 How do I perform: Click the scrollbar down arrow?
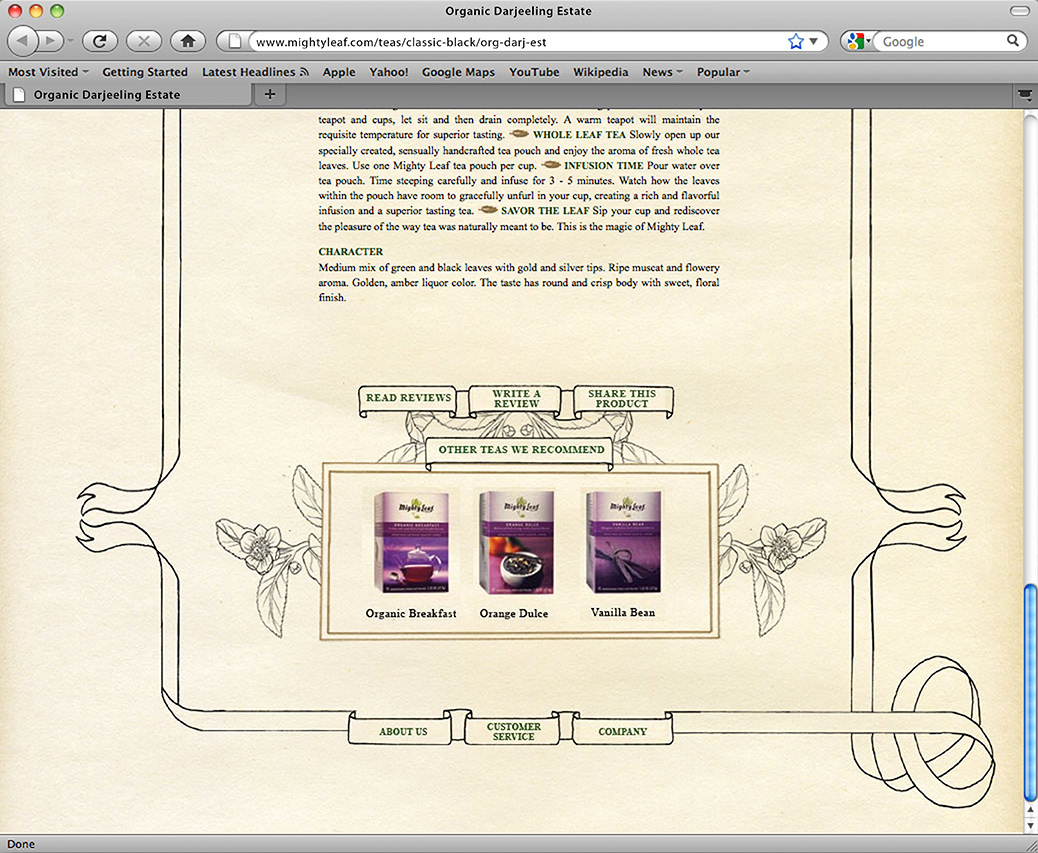point(1029,825)
